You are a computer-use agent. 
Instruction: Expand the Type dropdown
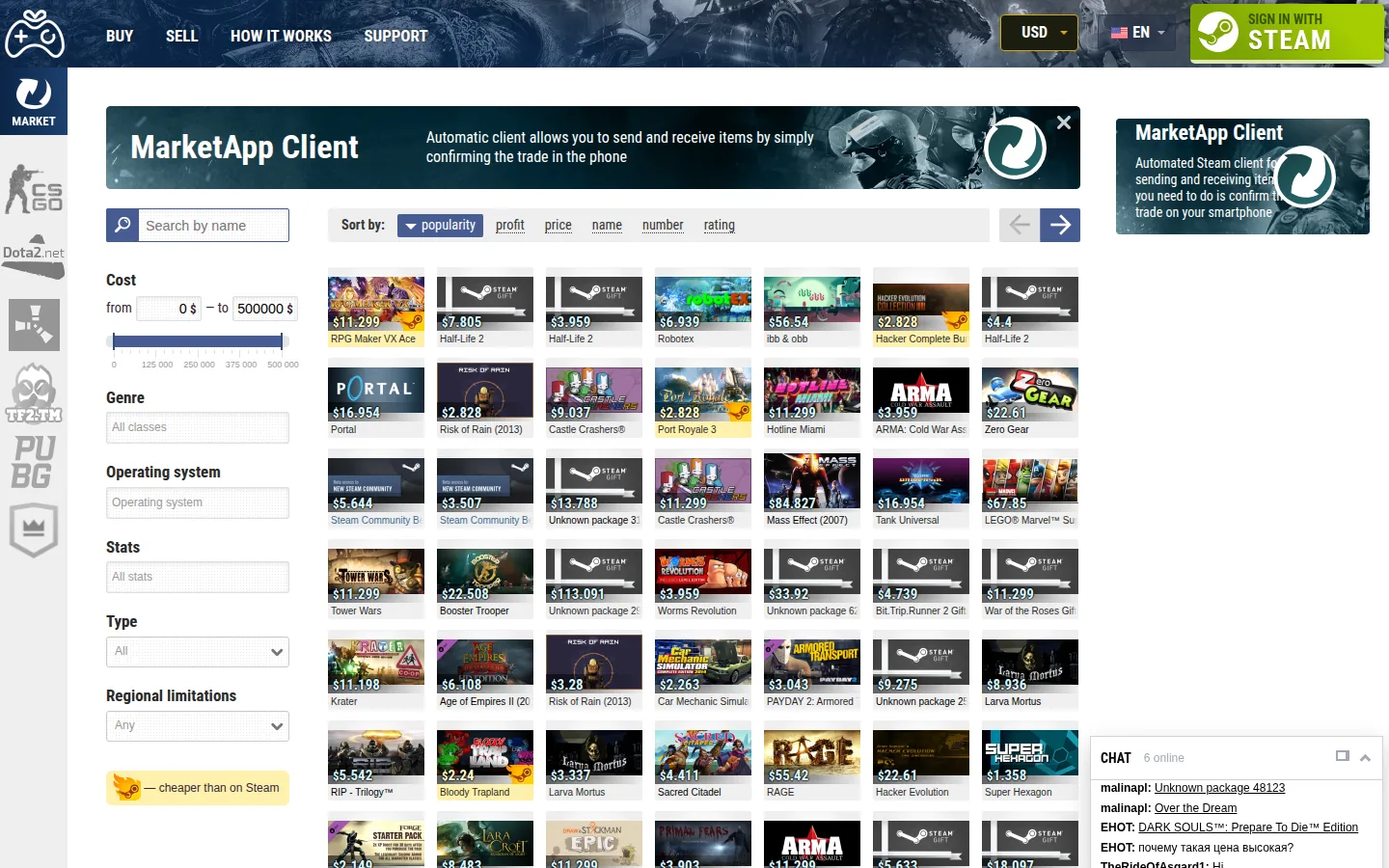click(x=198, y=652)
